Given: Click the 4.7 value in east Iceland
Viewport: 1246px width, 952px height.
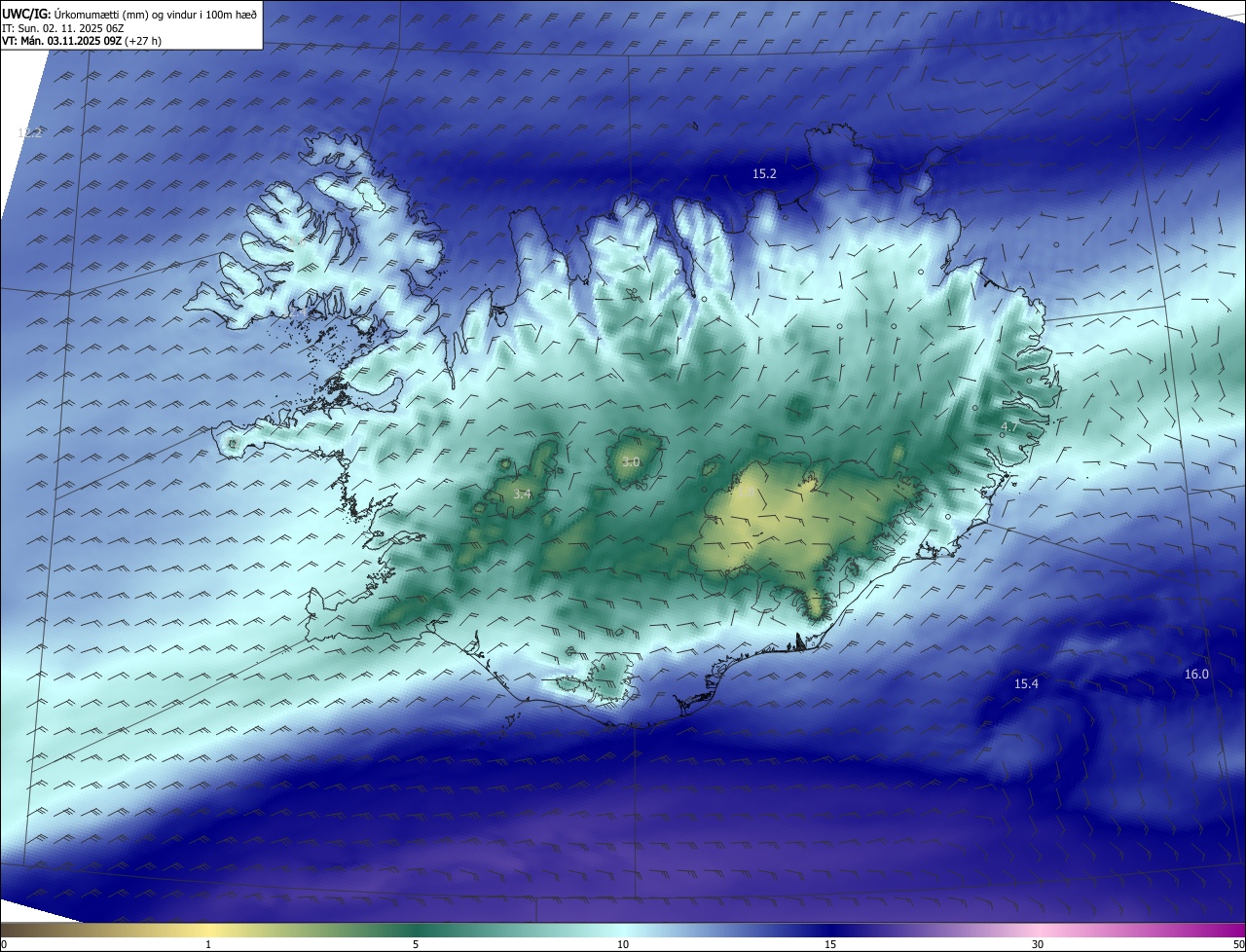Looking at the screenshot, I should [x=1008, y=427].
